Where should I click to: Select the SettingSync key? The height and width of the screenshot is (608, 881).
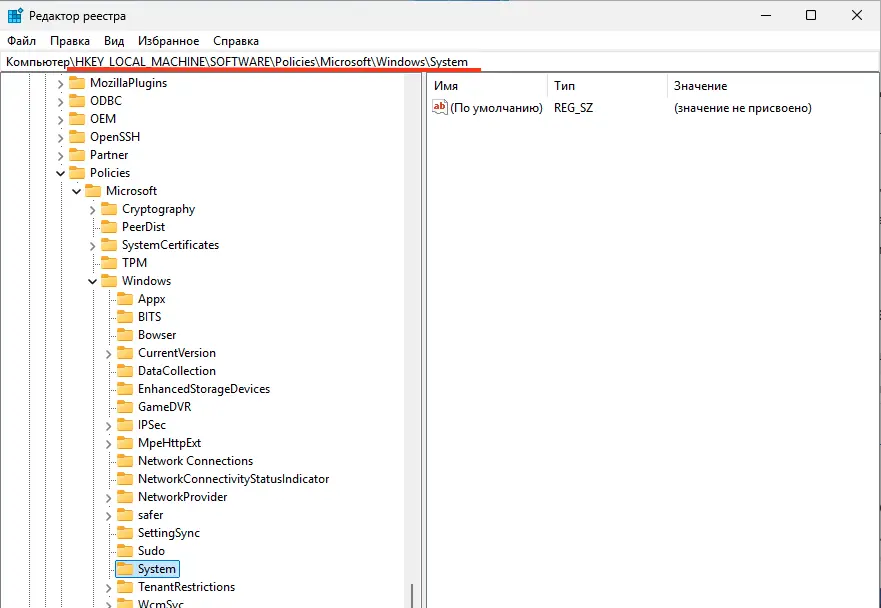tap(169, 533)
